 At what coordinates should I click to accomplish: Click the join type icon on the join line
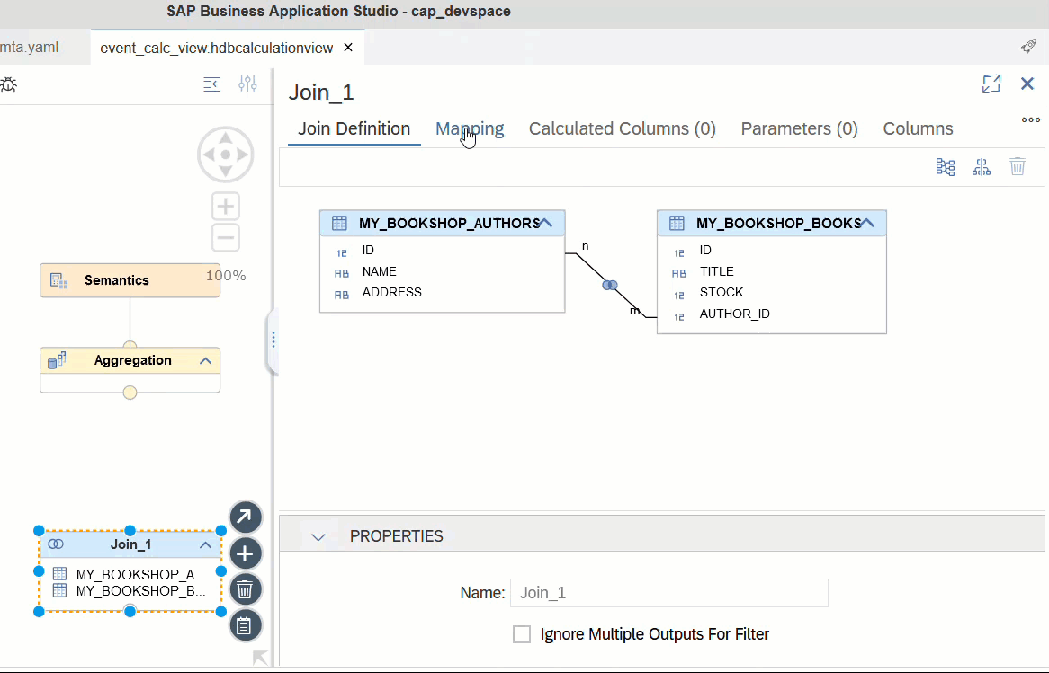pos(610,285)
